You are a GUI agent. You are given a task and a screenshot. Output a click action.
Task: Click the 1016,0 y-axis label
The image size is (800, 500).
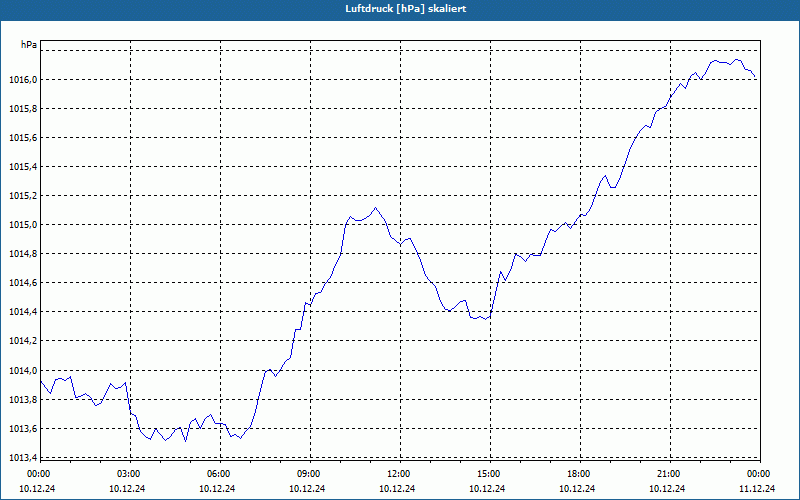pyautogui.click(x=23, y=80)
